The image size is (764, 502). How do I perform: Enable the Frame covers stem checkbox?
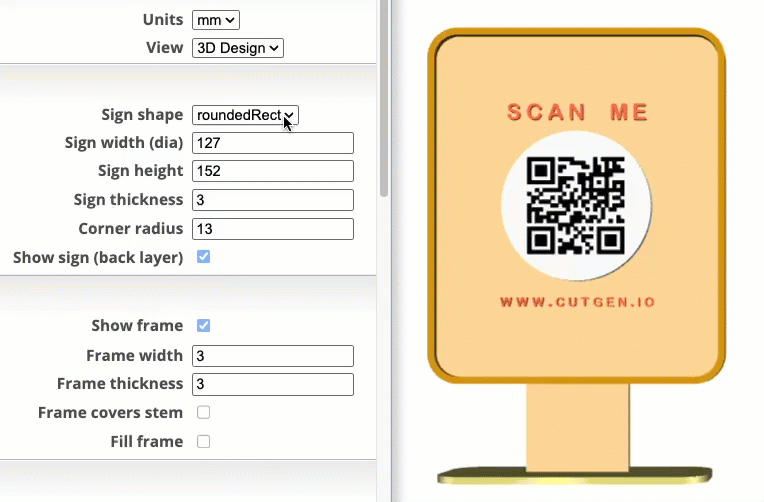(204, 412)
